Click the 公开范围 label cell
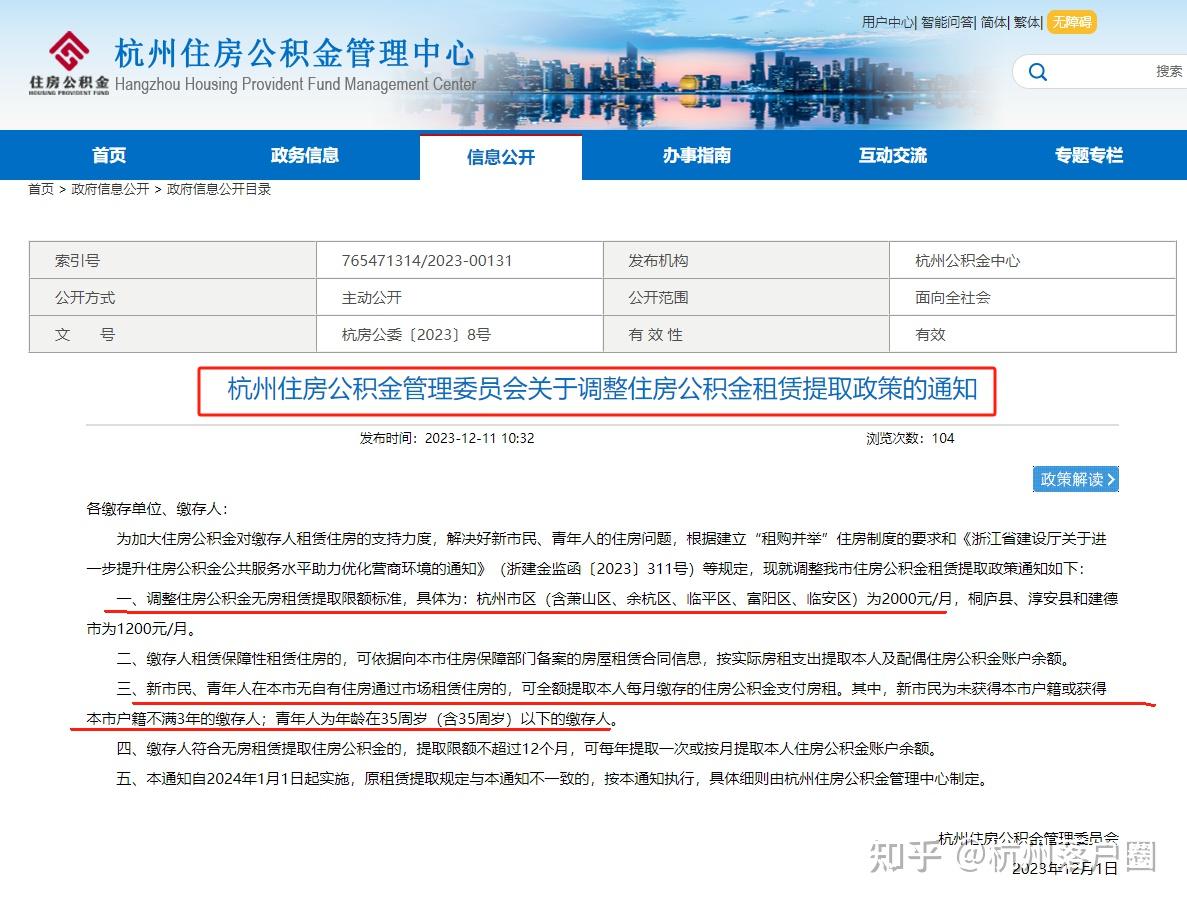 point(746,297)
